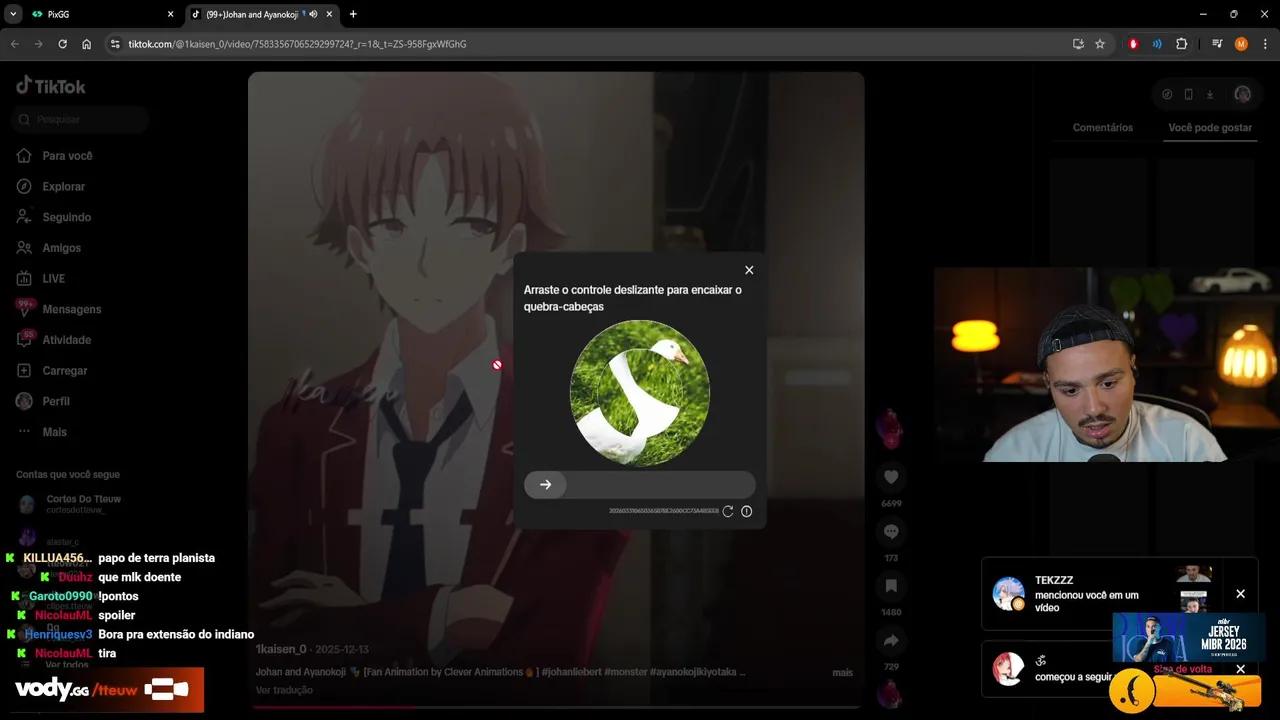Like the video with heart icon
1280x720 pixels.
[x=891, y=477]
